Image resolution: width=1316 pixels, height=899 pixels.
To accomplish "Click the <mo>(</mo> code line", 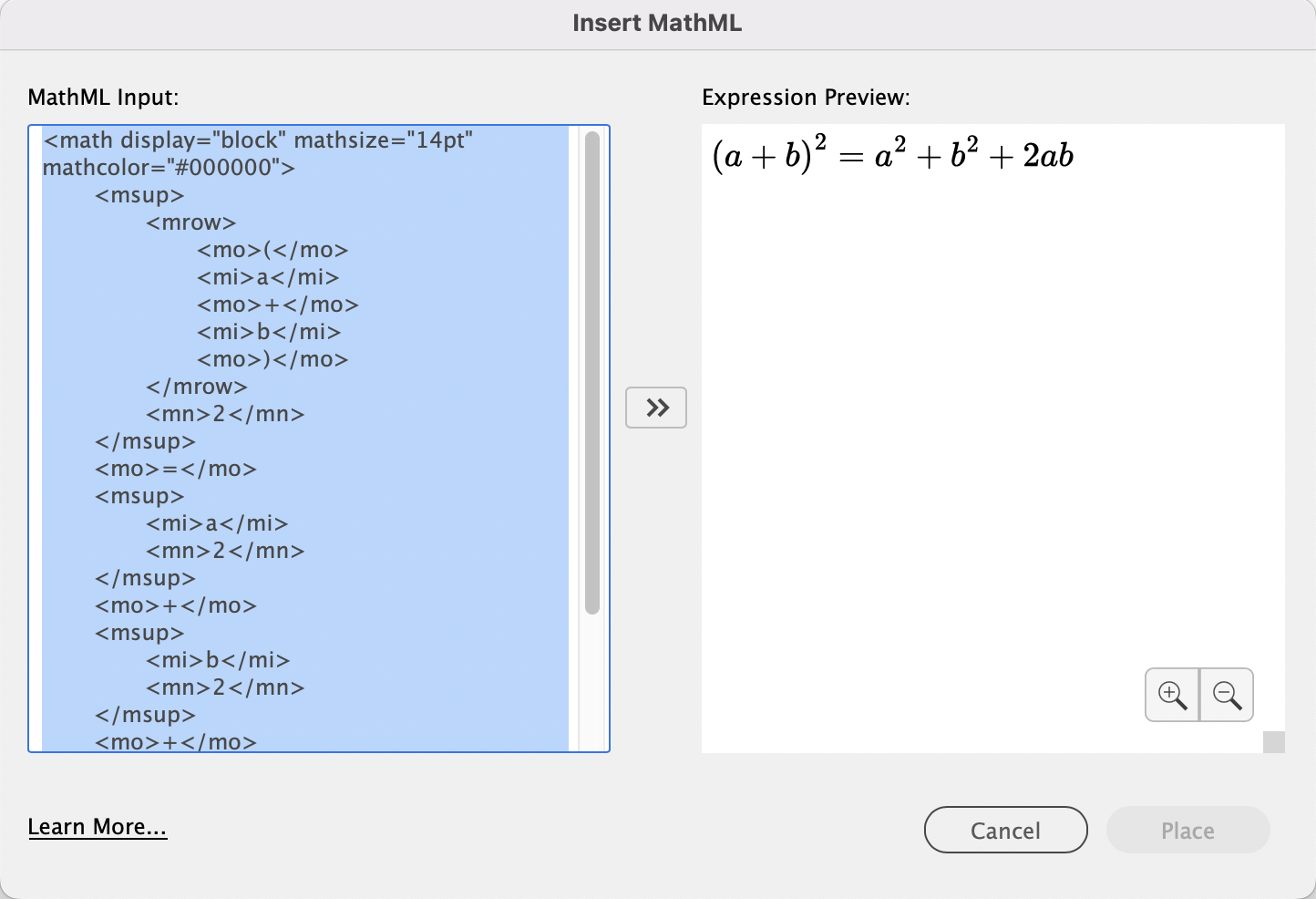I will click(x=272, y=250).
